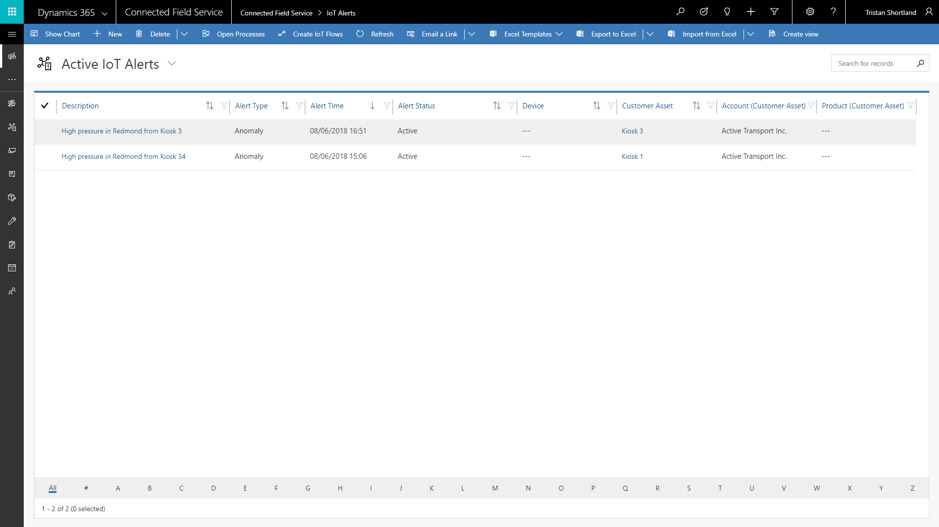Open the Kiosk 1 customer asset link
This screenshot has width=939, height=527.
tap(632, 156)
